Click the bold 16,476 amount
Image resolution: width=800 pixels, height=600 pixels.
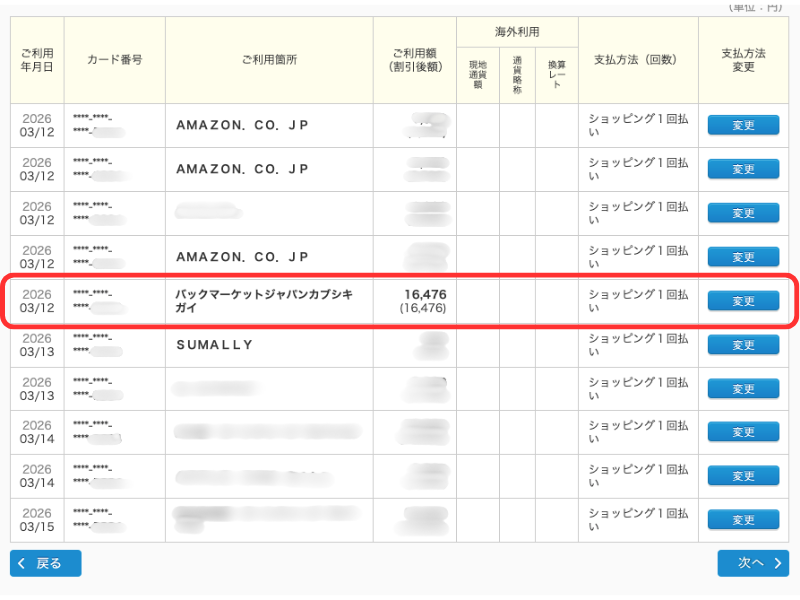pos(425,293)
